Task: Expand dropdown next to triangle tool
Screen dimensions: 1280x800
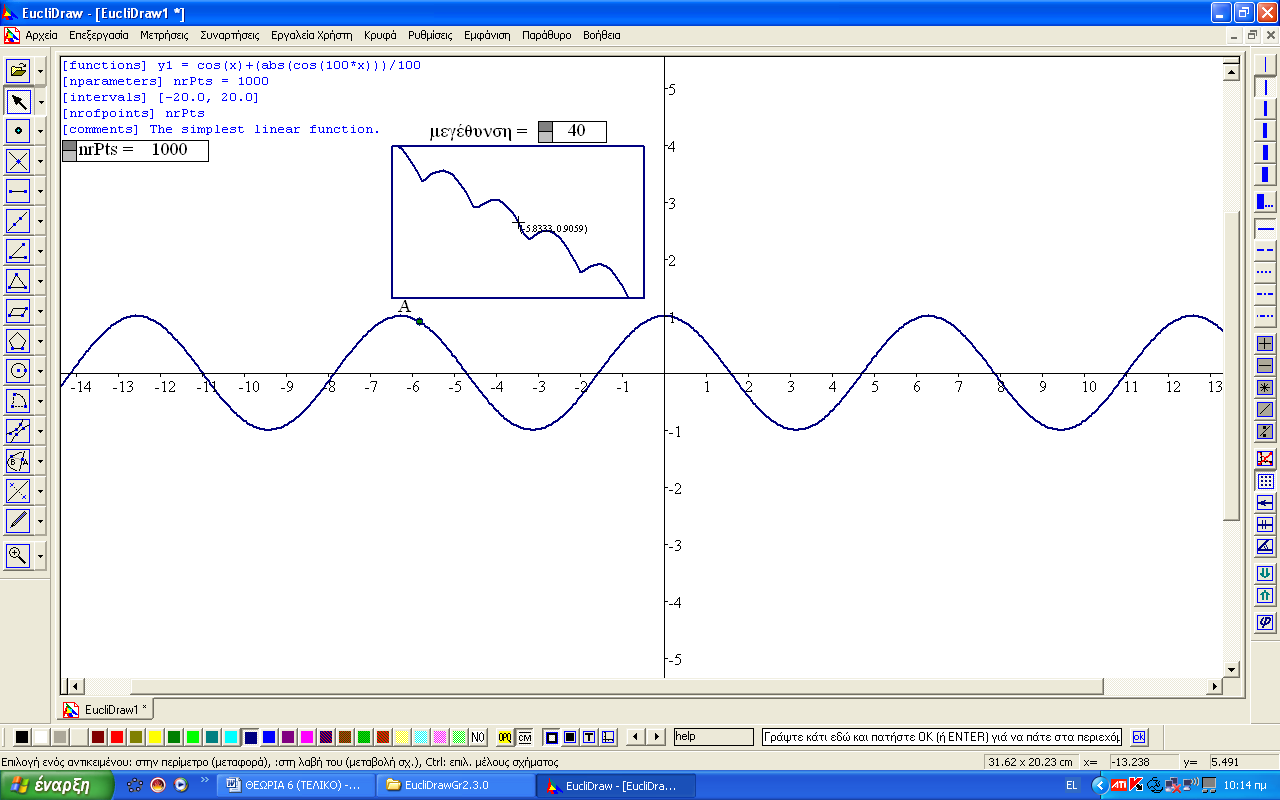Action: click(x=40, y=282)
